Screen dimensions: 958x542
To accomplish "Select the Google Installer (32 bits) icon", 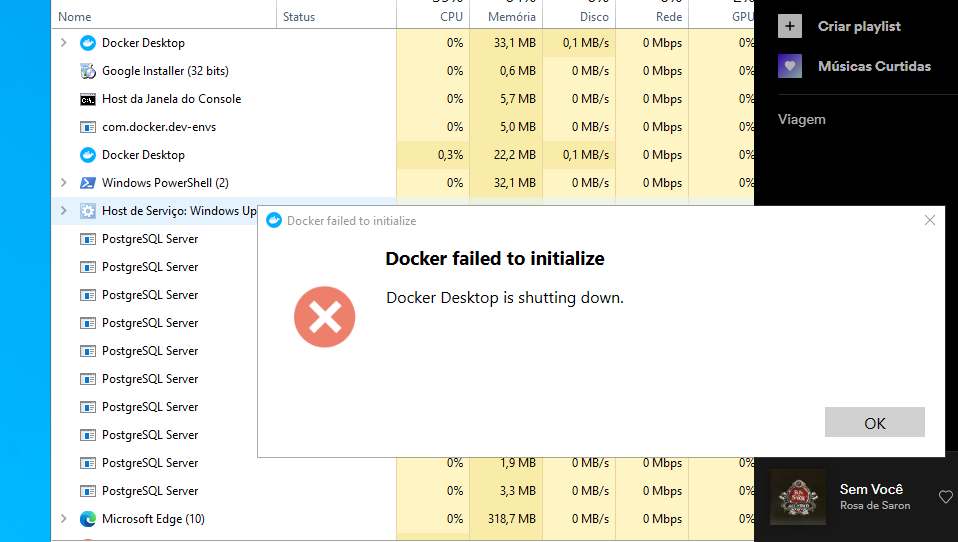I will tap(88, 71).
